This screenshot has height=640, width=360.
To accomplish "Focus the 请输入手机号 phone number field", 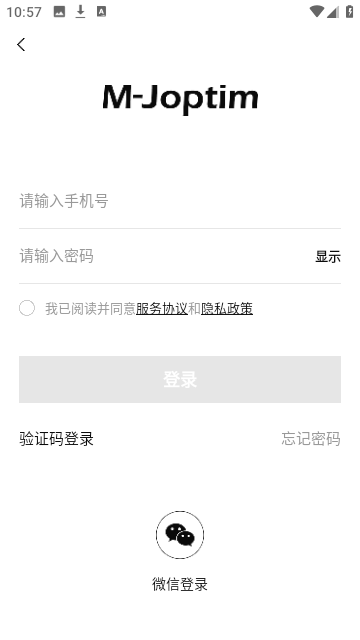I will pyautogui.click(x=180, y=201).
